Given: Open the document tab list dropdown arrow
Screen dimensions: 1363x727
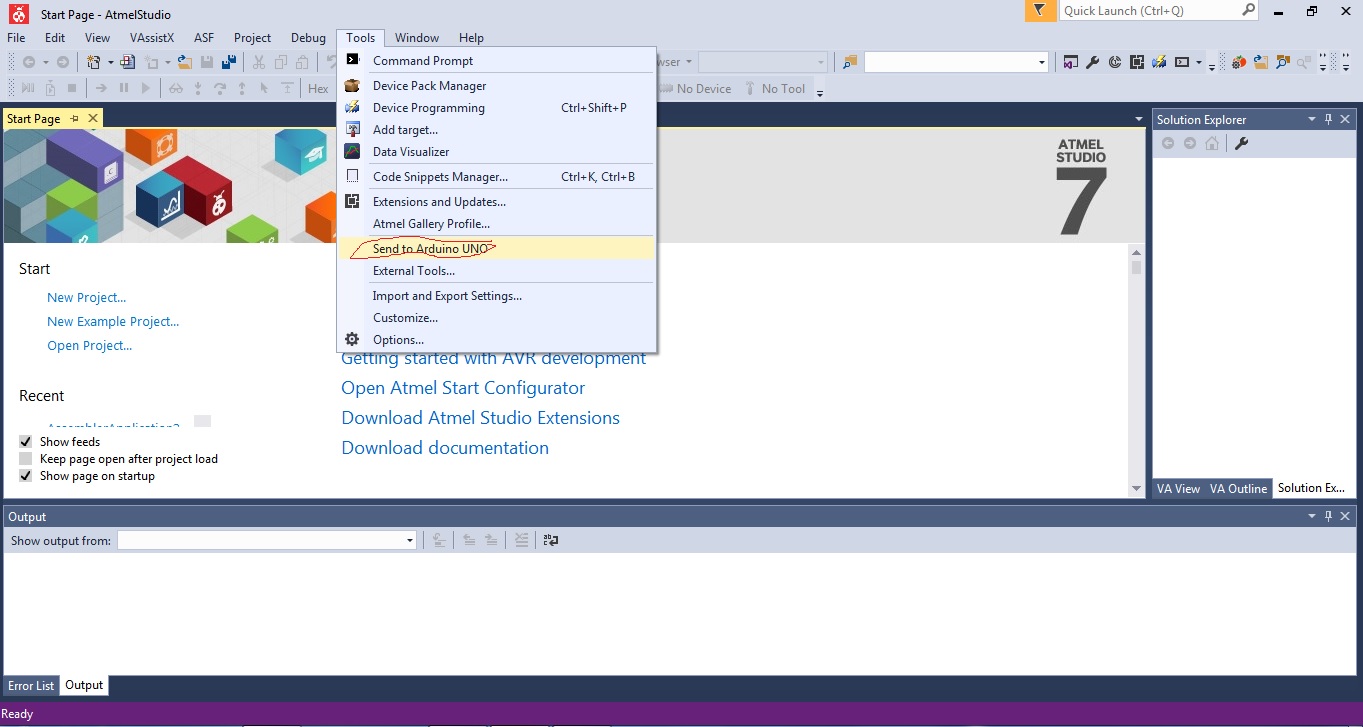Looking at the screenshot, I should coord(1139,119).
